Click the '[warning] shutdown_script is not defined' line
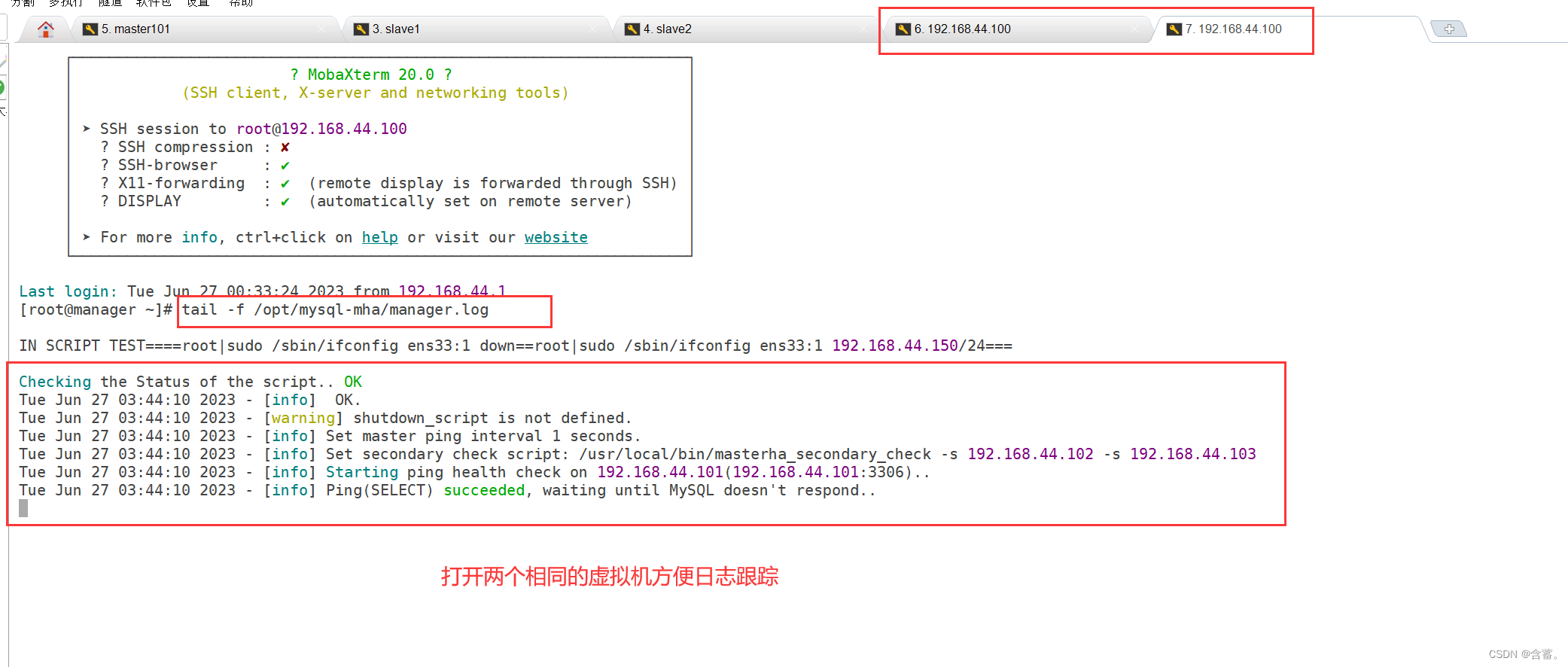 point(325,419)
